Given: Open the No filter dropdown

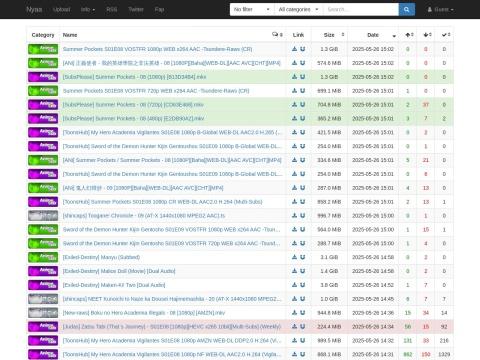Looking at the screenshot, I should pyautogui.click(x=252, y=9).
